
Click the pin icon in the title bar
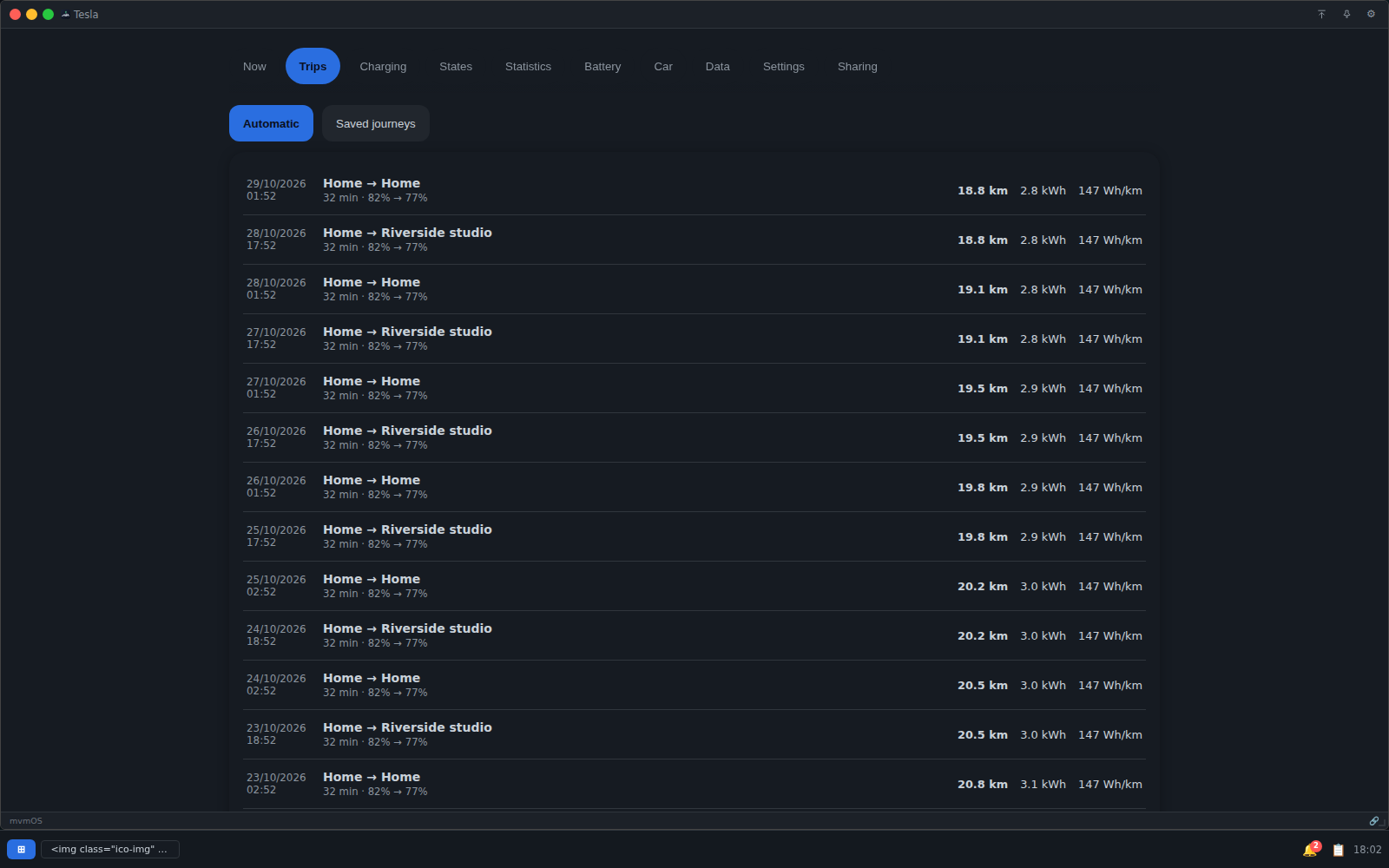tap(1346, 14)
